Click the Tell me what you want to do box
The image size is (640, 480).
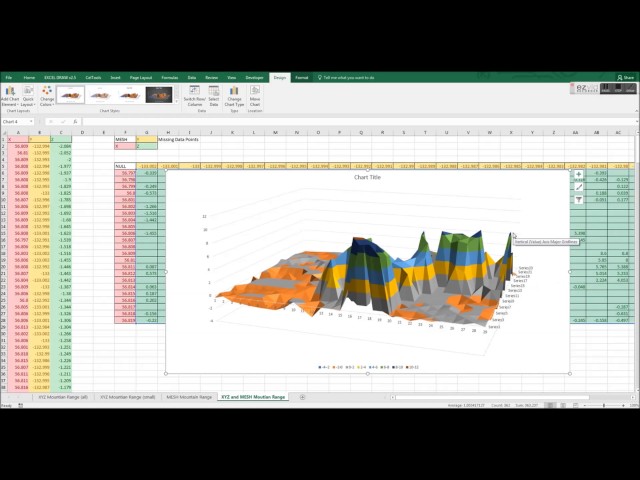point(346,78)
